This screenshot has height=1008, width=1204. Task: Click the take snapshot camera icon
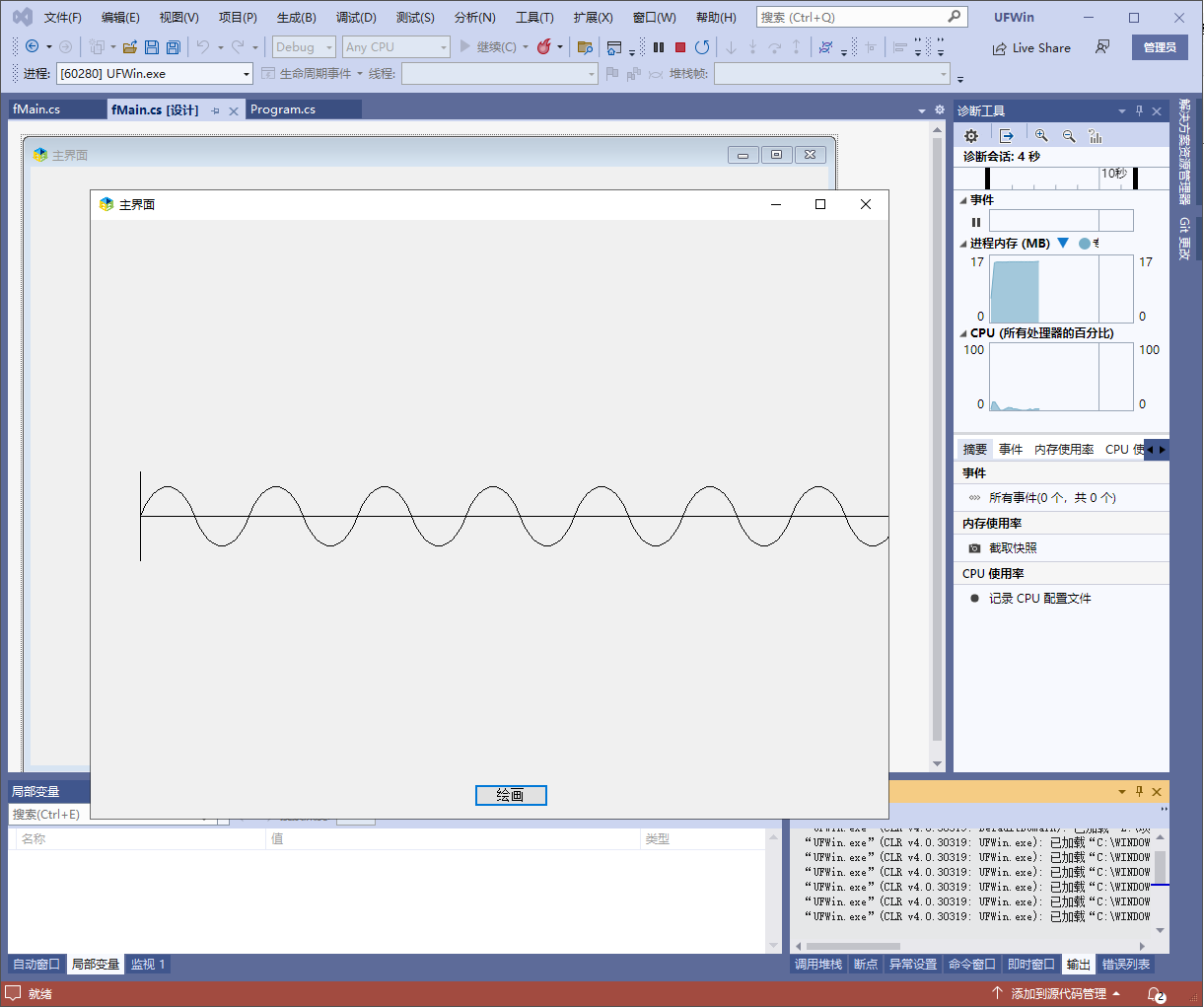pos(974,548)
